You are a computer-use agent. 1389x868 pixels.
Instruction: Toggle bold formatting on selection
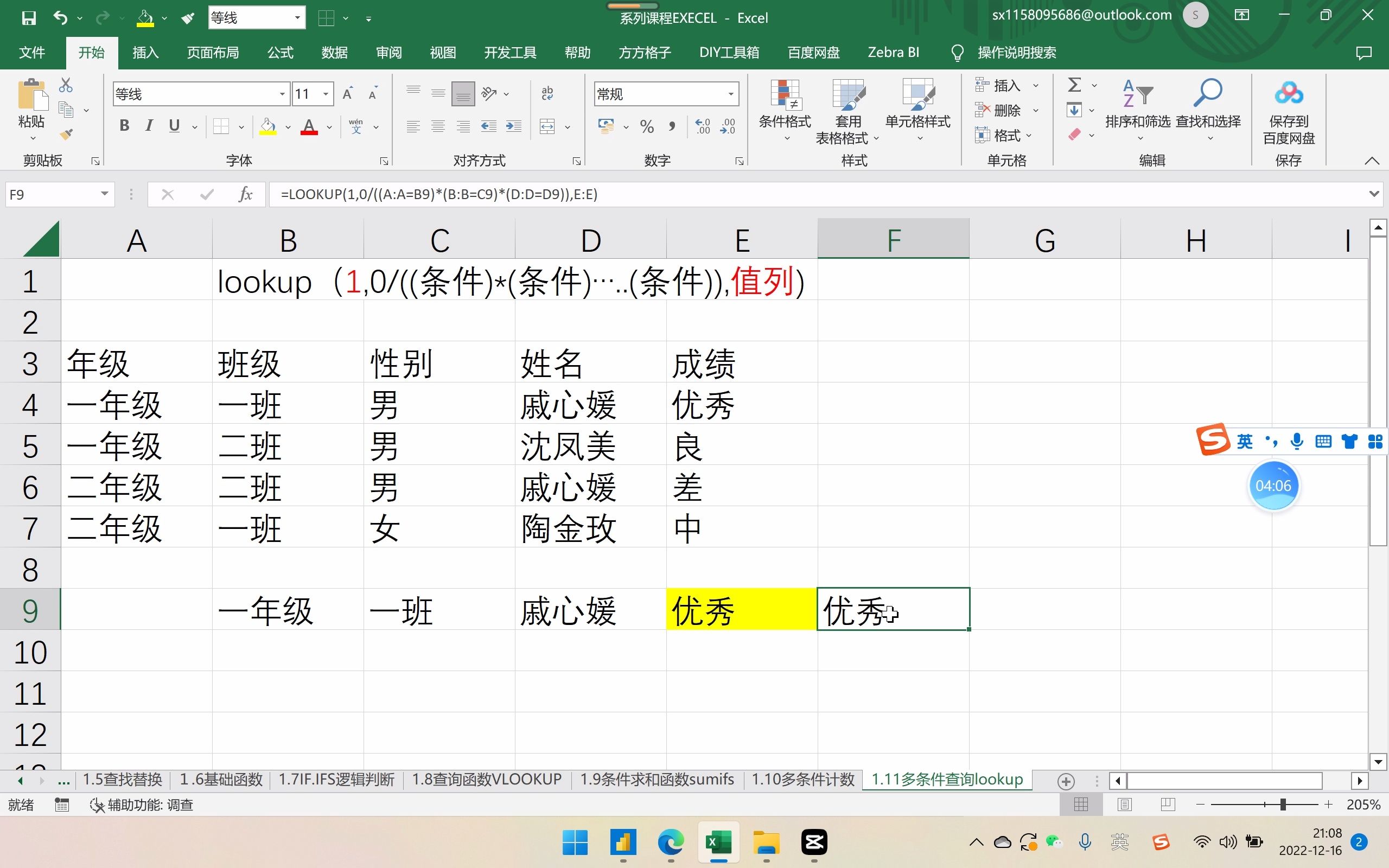tap(124, 125)
